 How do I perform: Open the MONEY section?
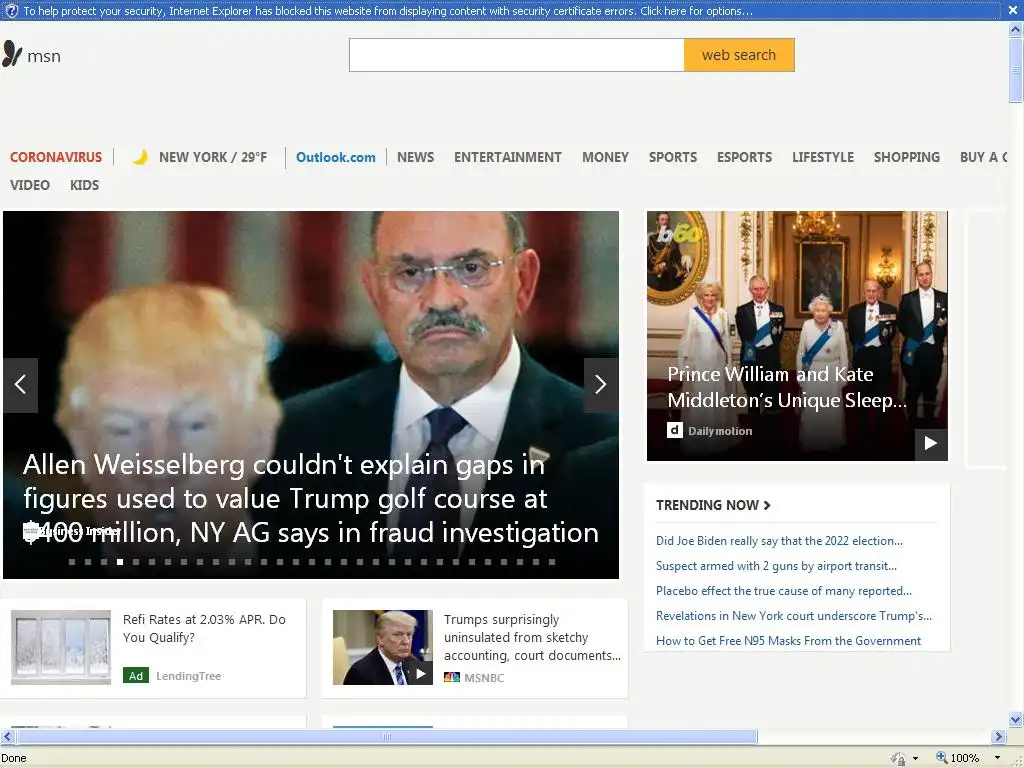click(x=605, y=157)
